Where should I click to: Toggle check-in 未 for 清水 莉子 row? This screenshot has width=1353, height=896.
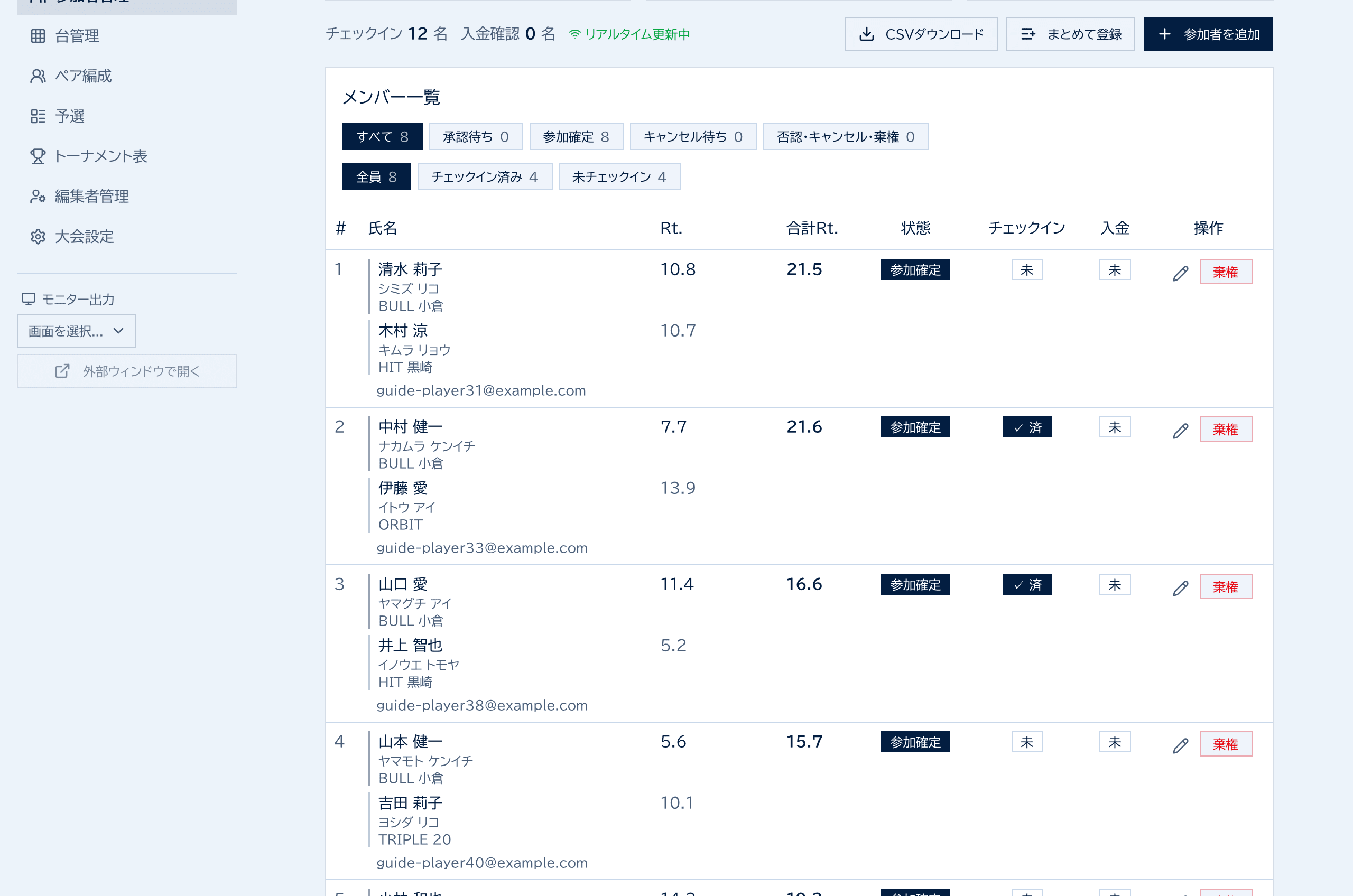(x=1026, y=270)
